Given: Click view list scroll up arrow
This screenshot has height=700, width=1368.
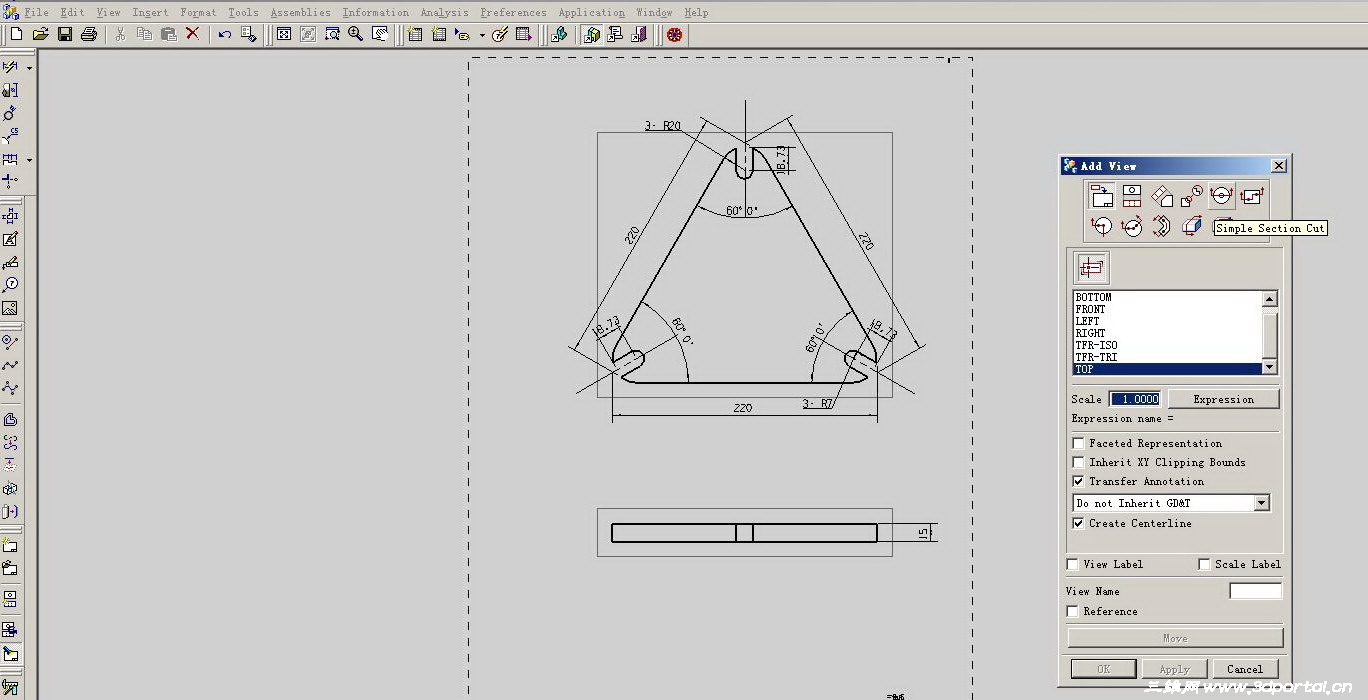Looking at the screenshot, I should pyautogui.click(x=1269, y=299).
